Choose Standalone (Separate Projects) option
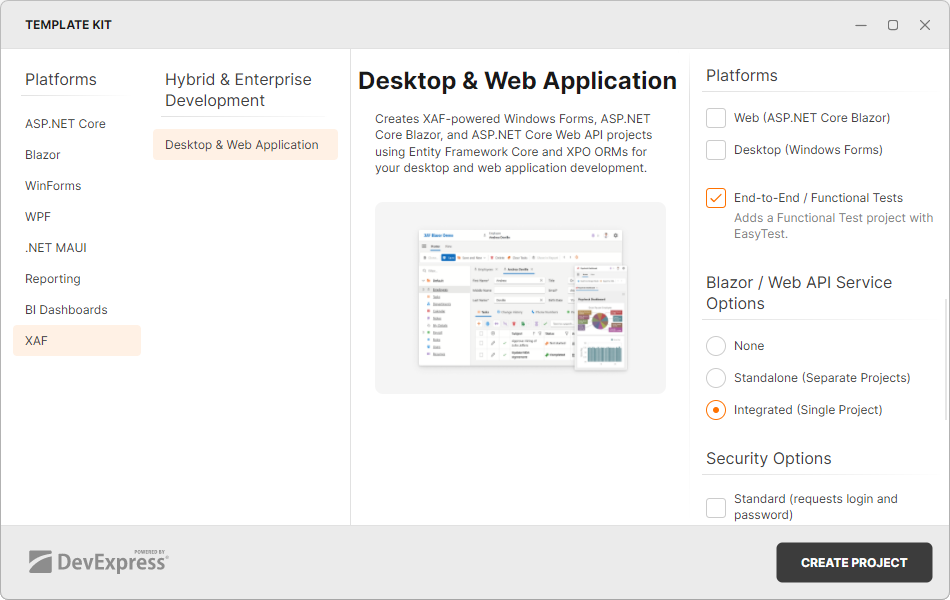Image resolution: width=950 pixels, height=600 pixels. pyautogui.click(x=716, y=377)
